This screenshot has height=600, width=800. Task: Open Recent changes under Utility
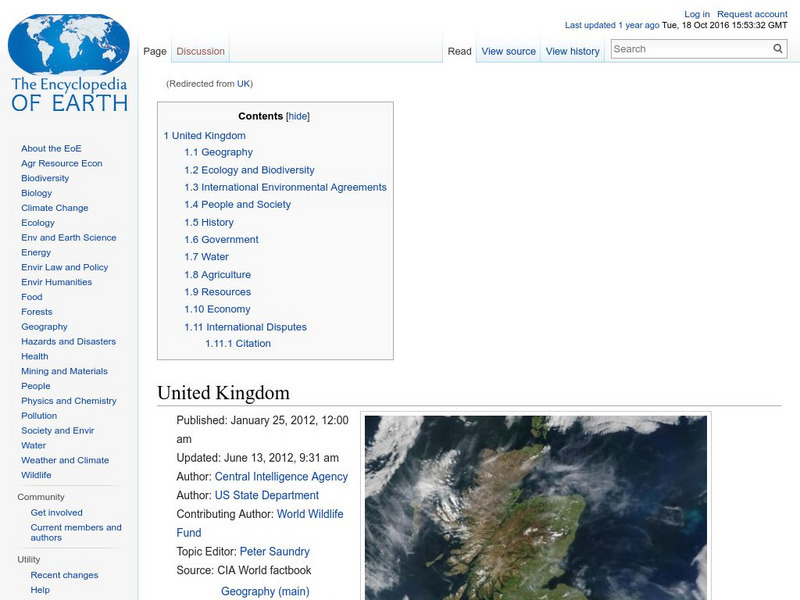pyautogui.click(x=64, y=575)
